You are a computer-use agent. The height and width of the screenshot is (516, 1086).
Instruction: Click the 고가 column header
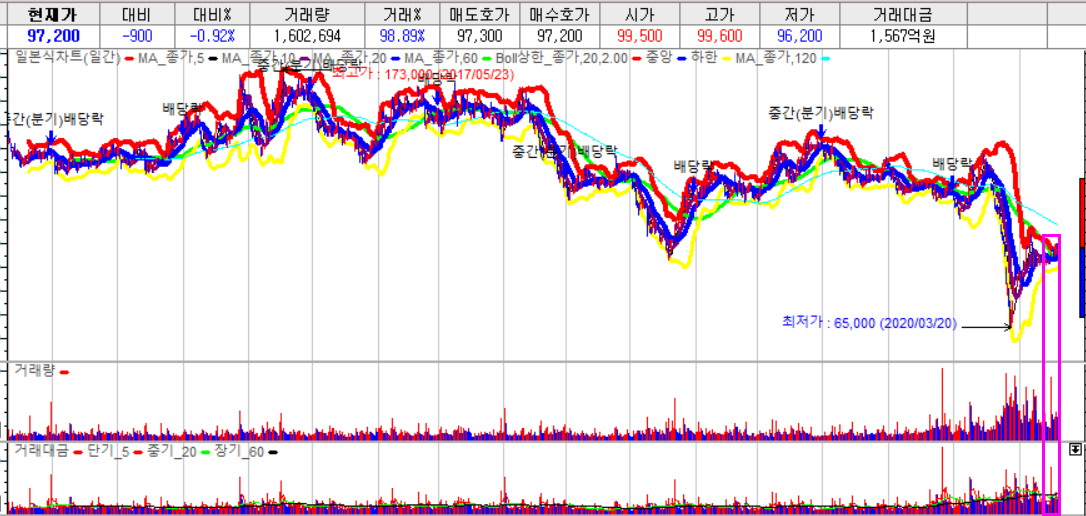720,14
